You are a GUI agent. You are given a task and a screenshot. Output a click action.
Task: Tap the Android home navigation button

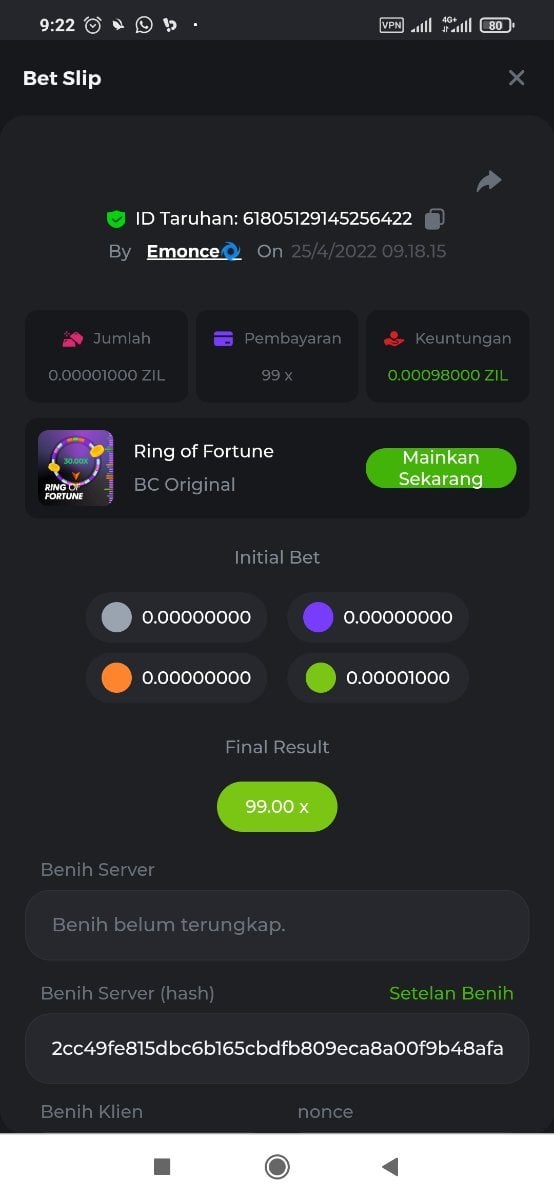(x=277, y=1166)
